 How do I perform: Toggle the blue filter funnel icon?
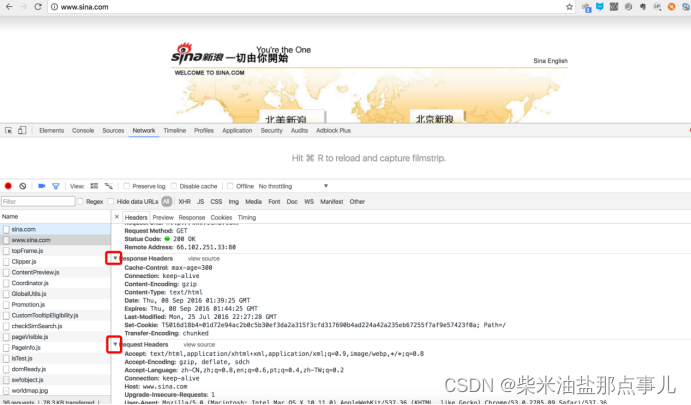[56, 186]
